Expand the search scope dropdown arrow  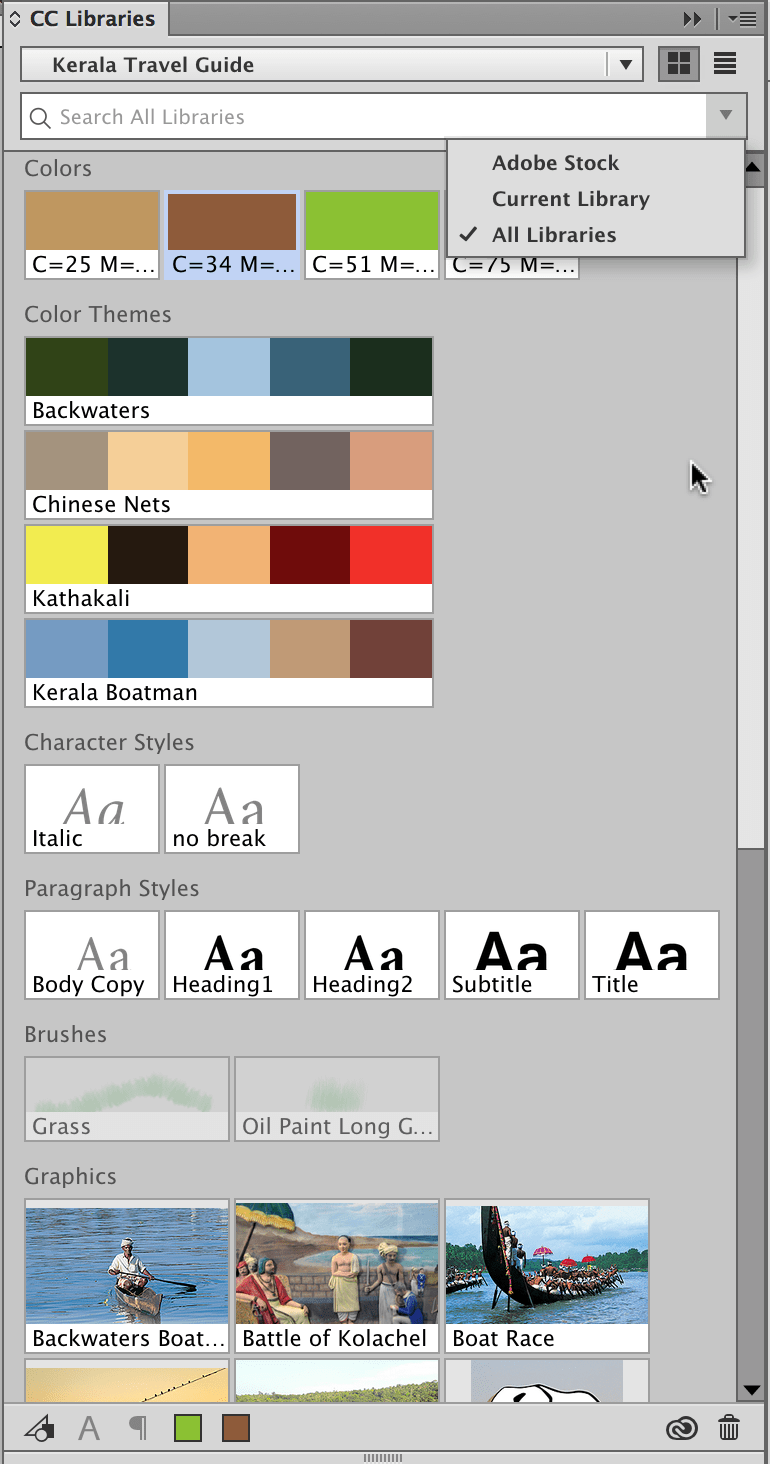(x=726, y=116)
